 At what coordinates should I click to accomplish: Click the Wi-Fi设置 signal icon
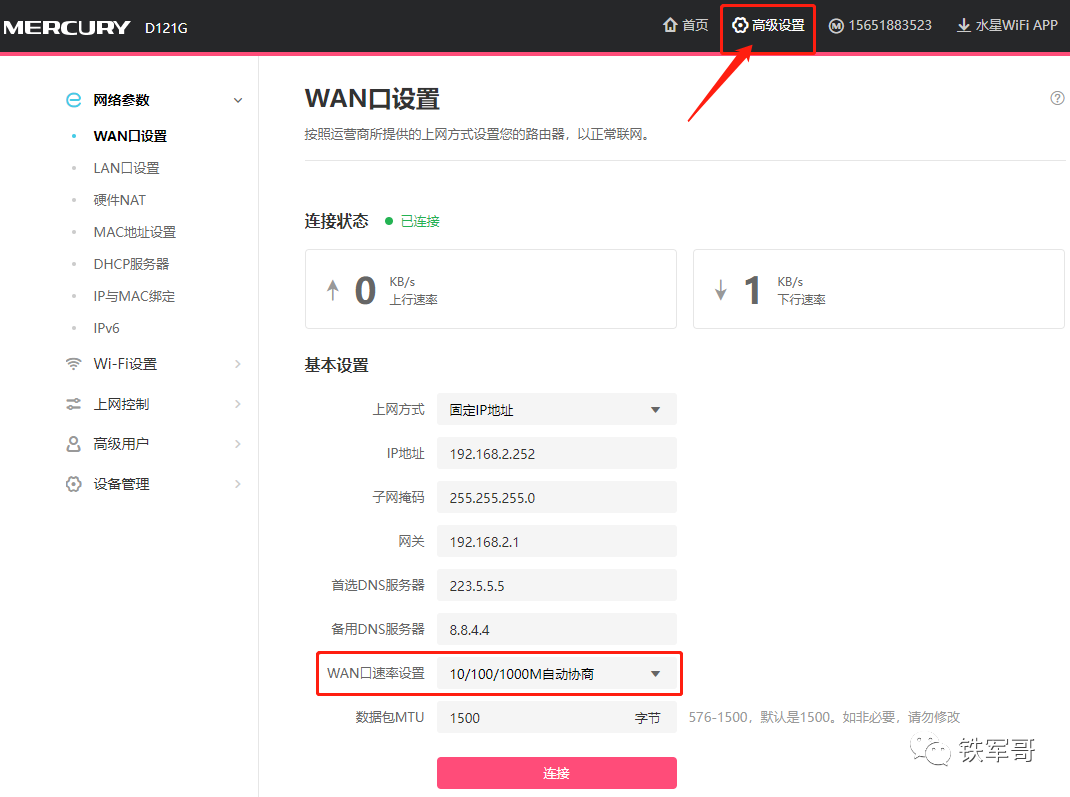(x=73, y=364)
